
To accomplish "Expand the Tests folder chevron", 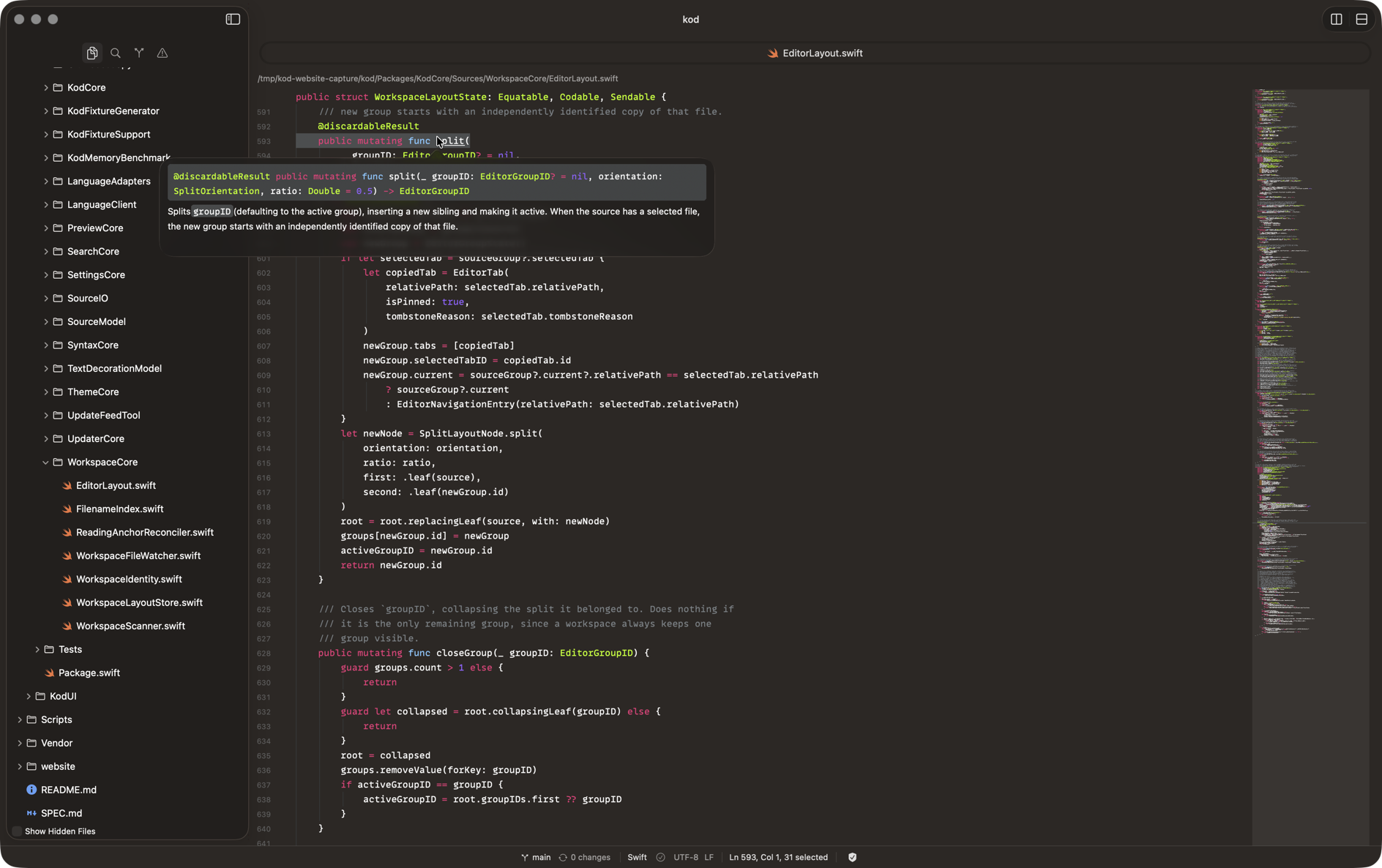I will coord(37,649).
